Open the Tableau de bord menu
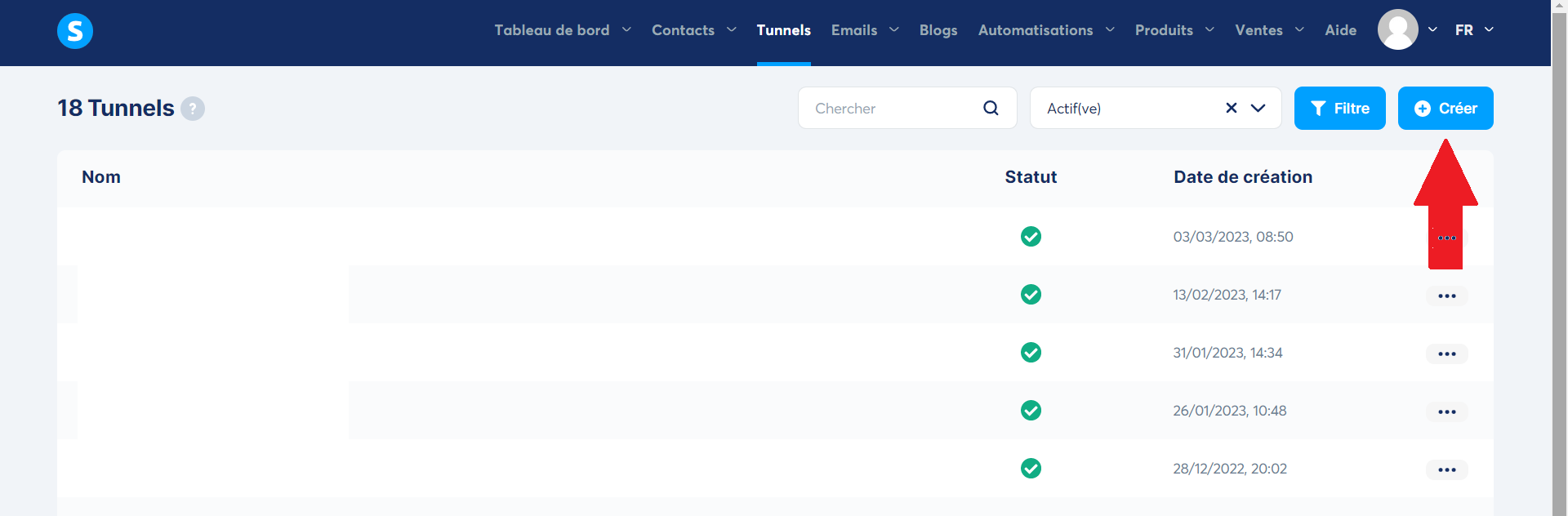The width and height of the screenshot is (1568, 516). point(552,30)
